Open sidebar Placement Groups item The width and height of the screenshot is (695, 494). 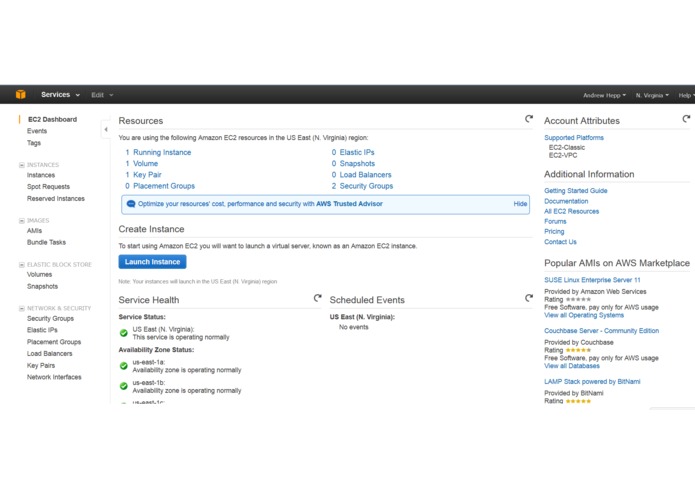click(x=54, y=342)
